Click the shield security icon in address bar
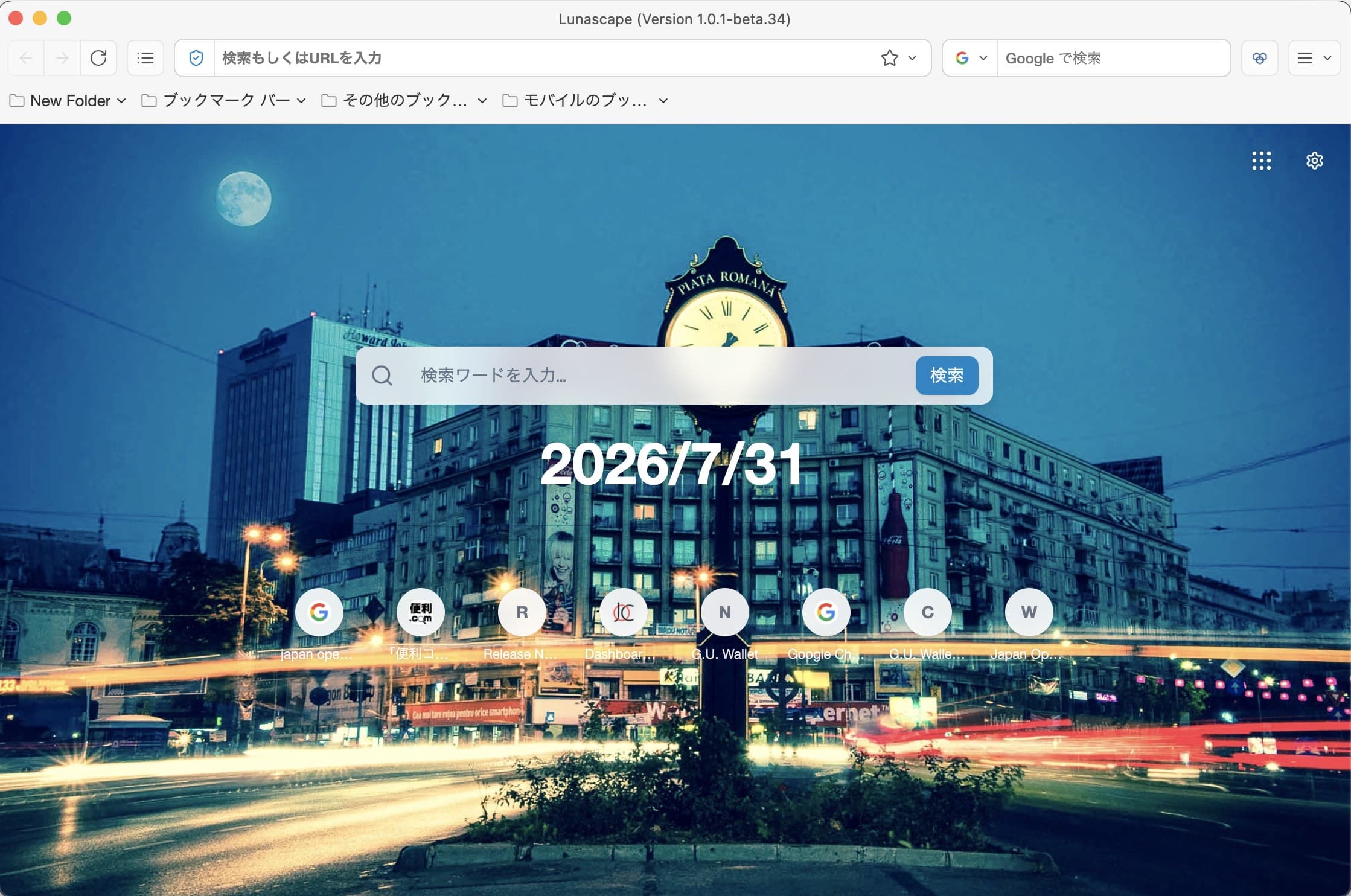This screenshot has width=1351, height=896. (x=196, y=58)
